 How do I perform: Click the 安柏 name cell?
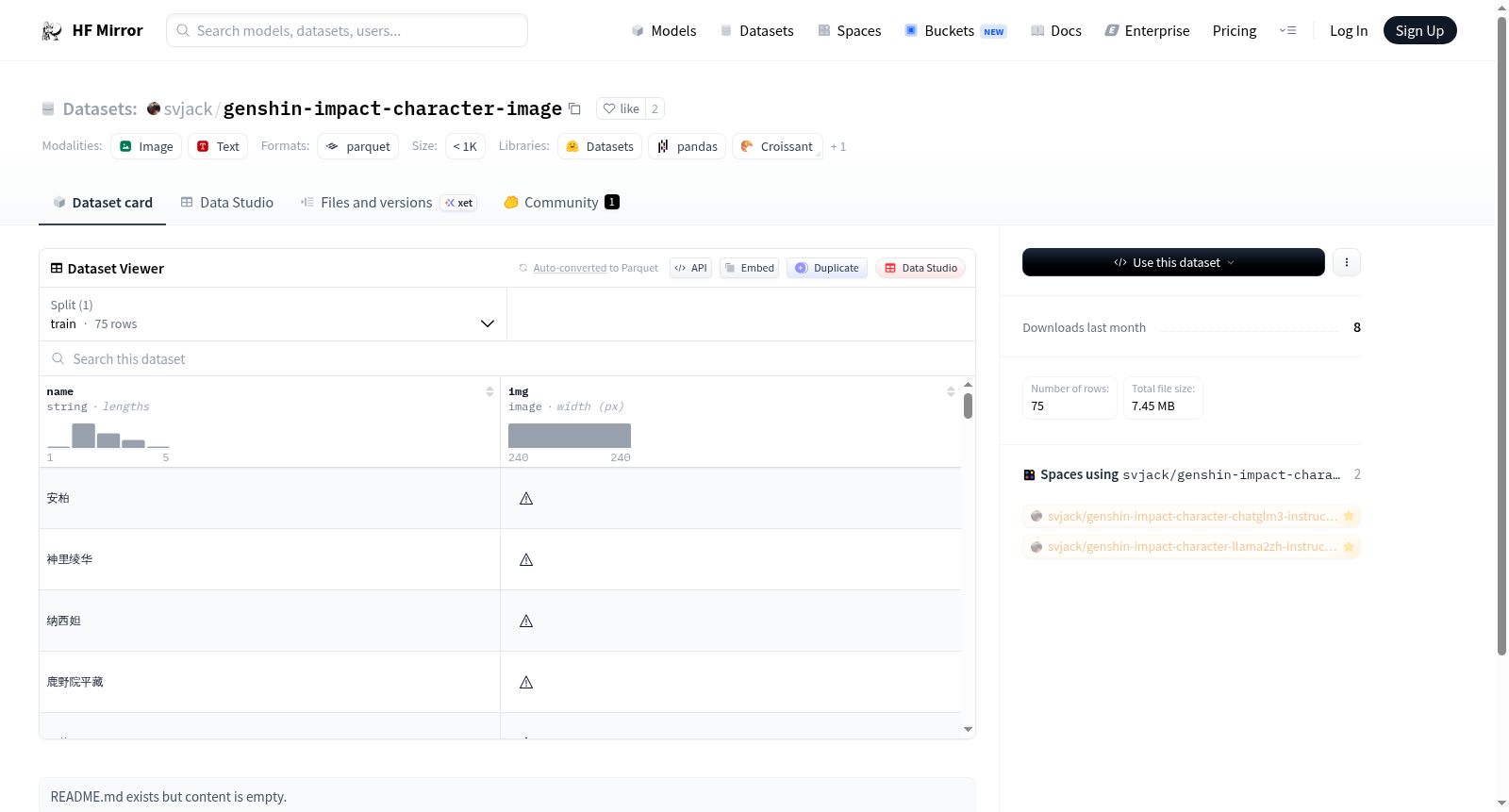(x=270, y=498)
